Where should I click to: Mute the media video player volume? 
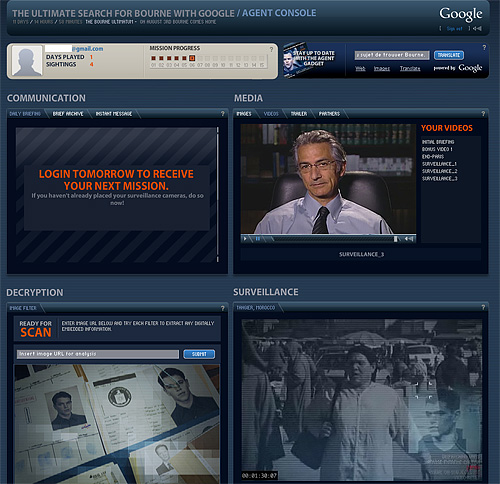(x=409, y=239)
